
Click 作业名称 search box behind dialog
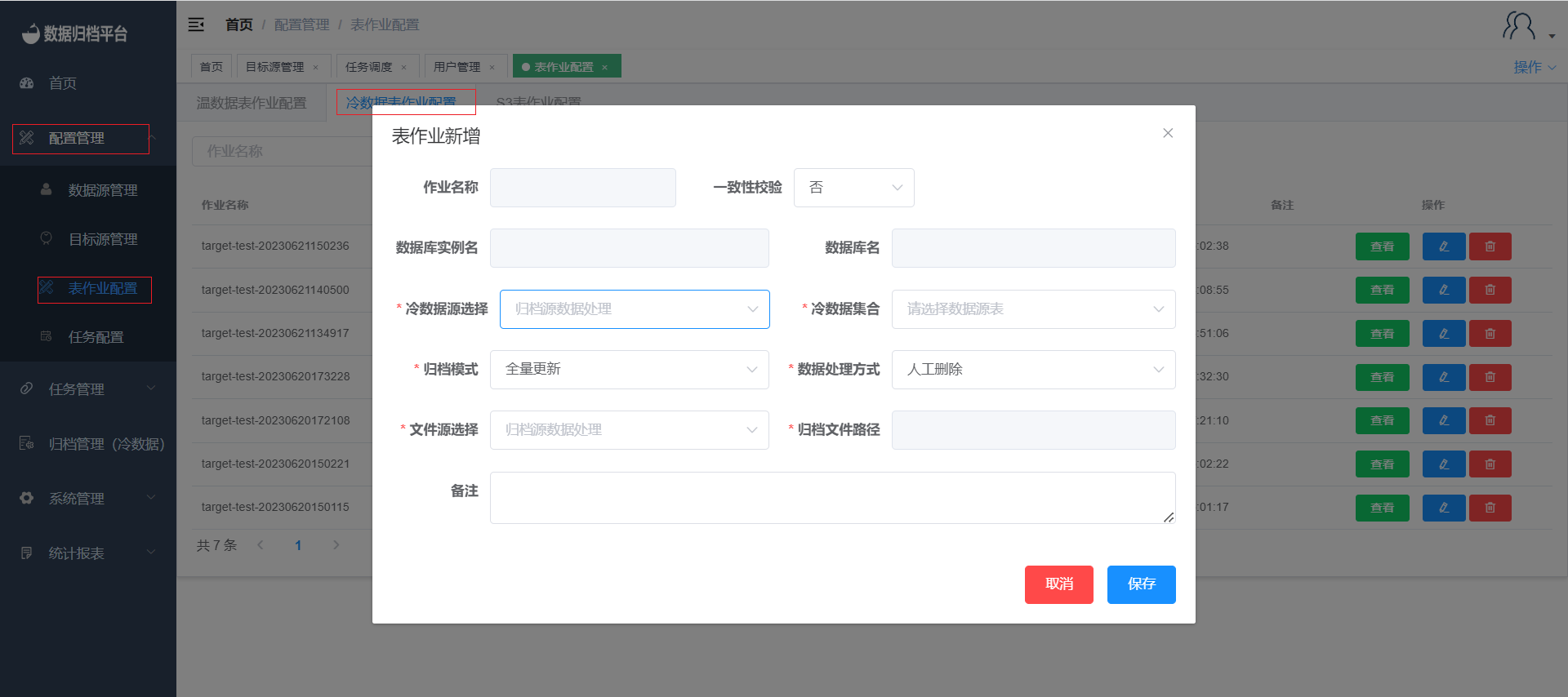tap(282, 151)
